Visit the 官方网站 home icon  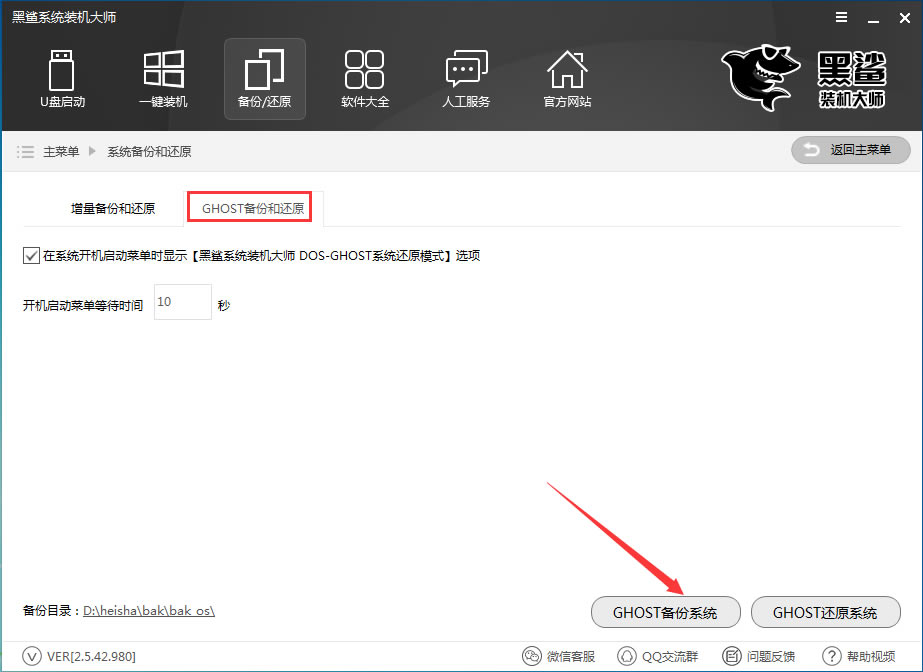[x=567, y=79]
